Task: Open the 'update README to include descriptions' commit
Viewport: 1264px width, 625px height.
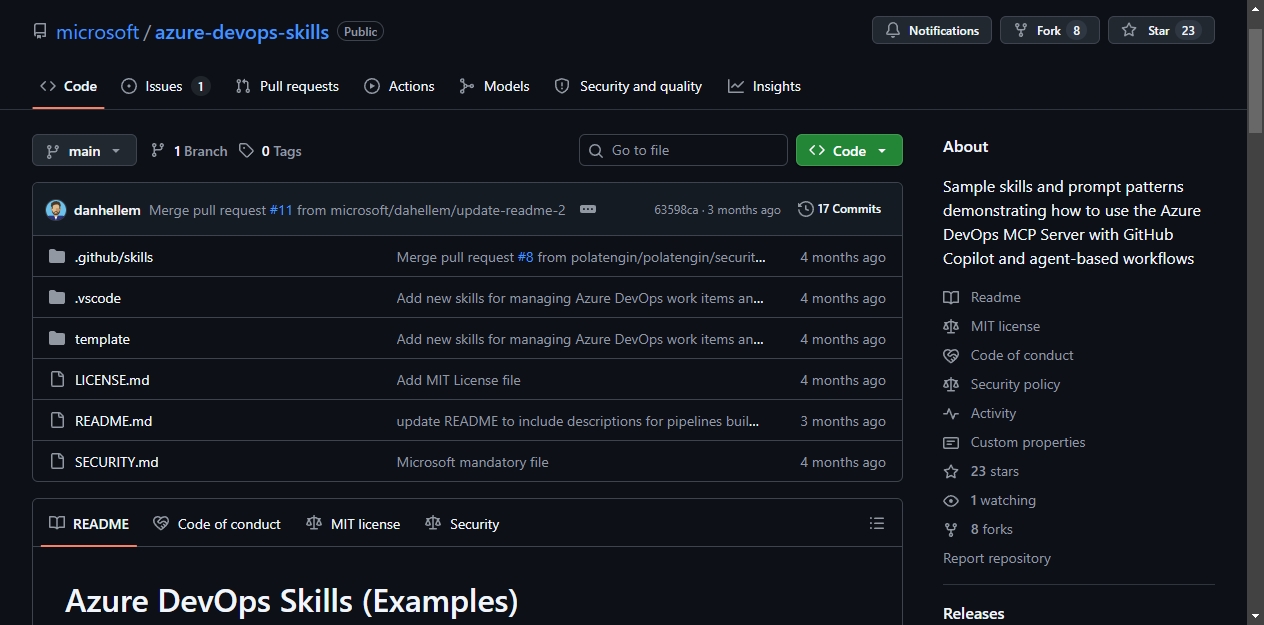Action: click(578, 421)
